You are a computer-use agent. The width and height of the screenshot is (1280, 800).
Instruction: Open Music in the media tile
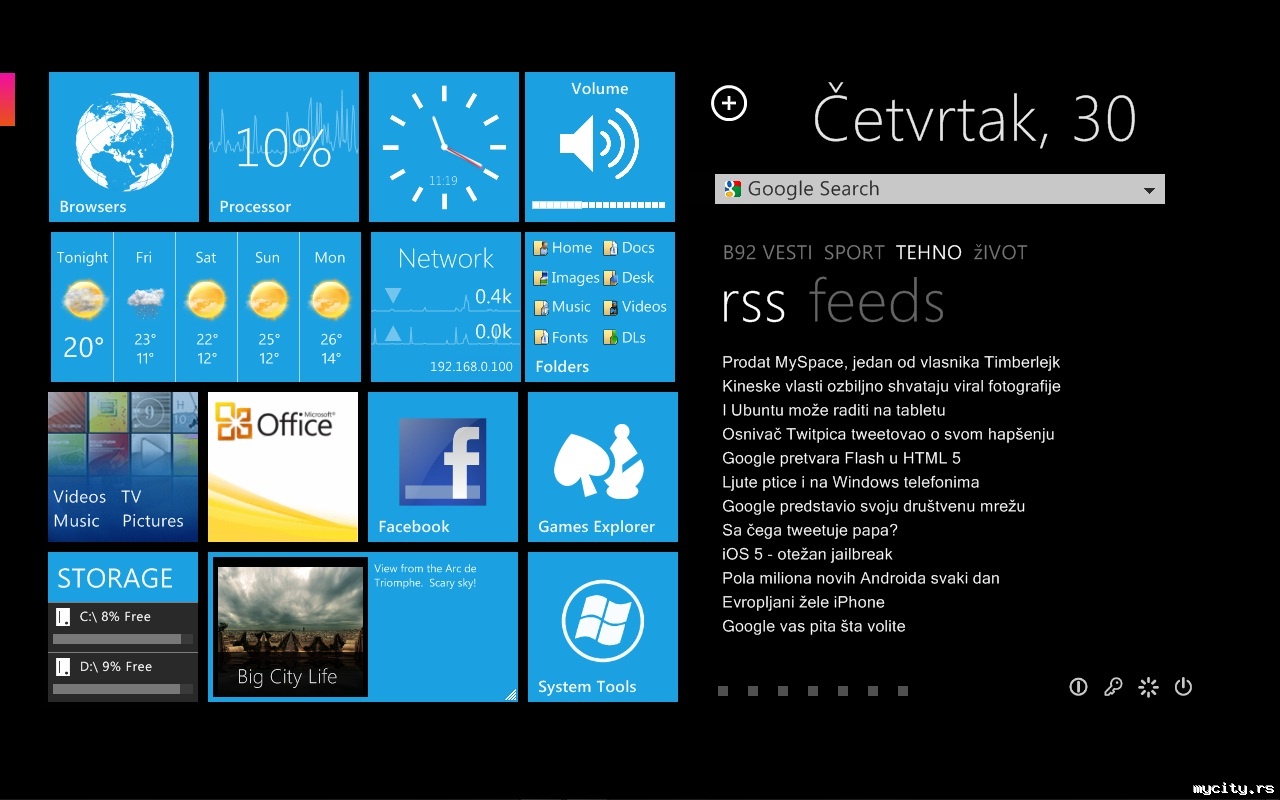[x=77, y=521]
